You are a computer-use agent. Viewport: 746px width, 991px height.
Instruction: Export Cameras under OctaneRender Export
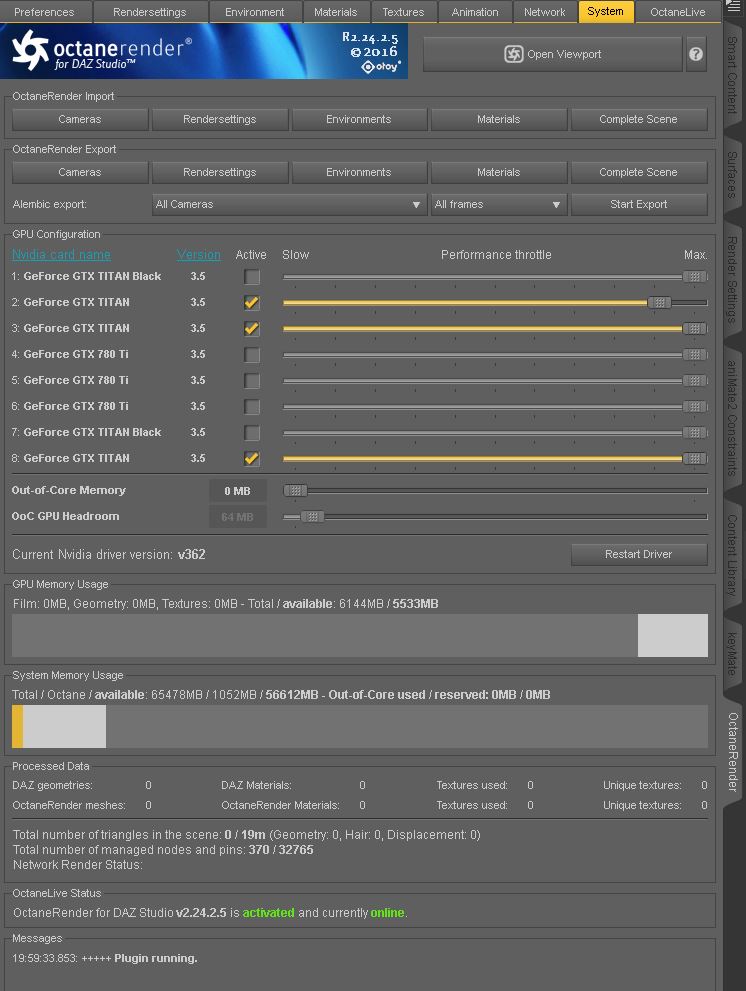tap(80, 173)
